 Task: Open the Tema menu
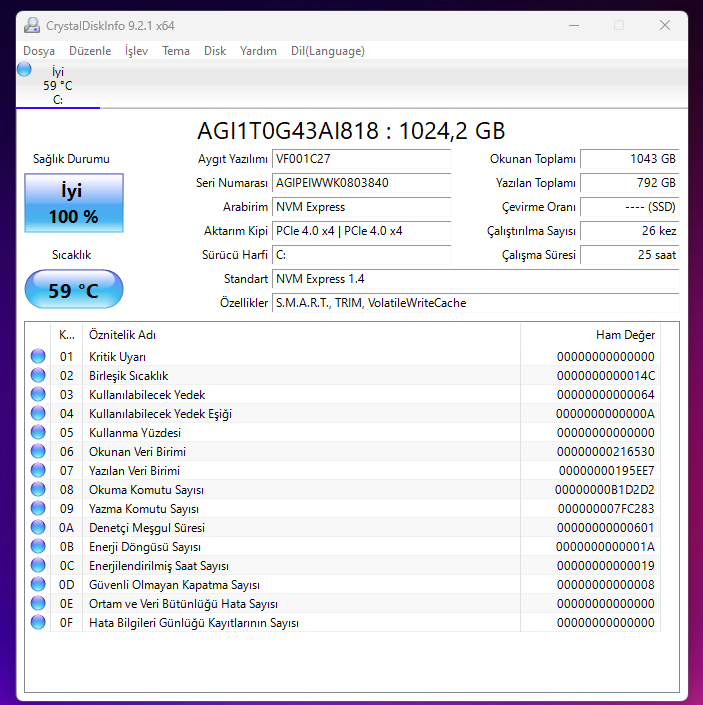(x=176, y=51)
